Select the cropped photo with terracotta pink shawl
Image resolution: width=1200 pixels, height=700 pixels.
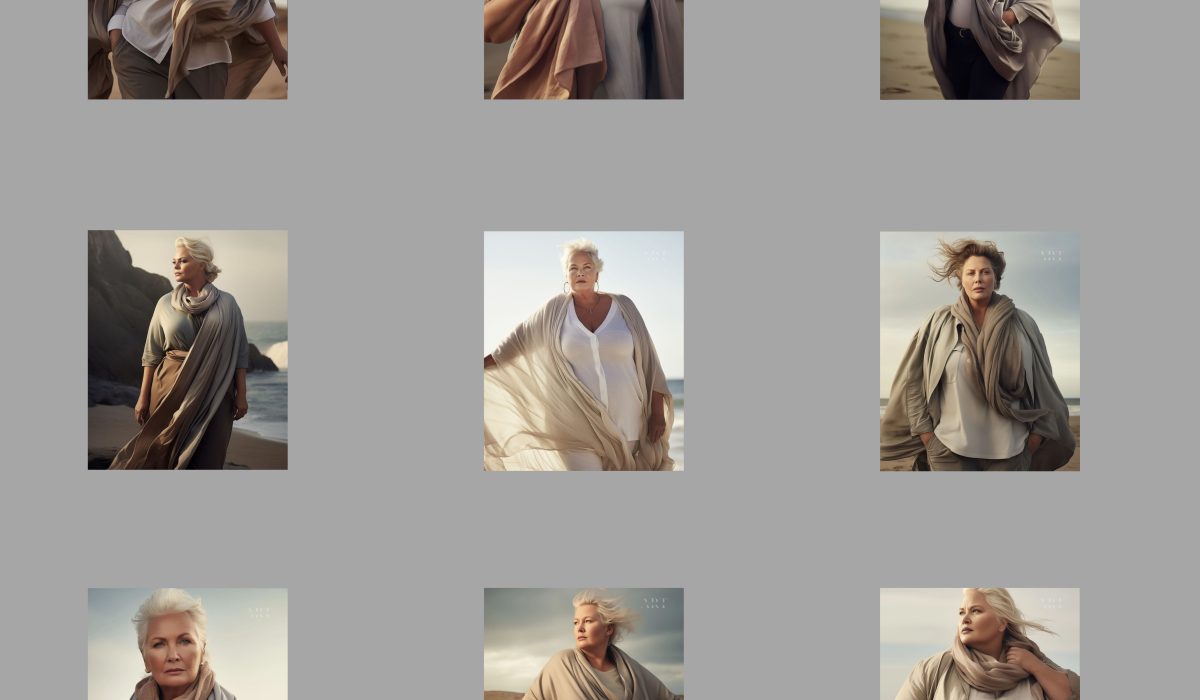click(x=583, y=50)
